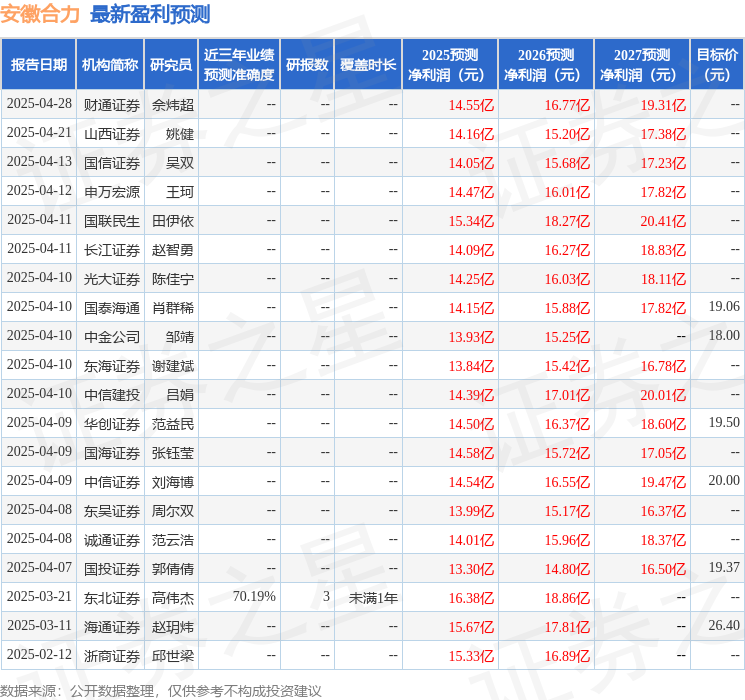This screenshot has width=745, height=700.
Task: Click the 安徽合力 title text
Action: tap(40, 14)
